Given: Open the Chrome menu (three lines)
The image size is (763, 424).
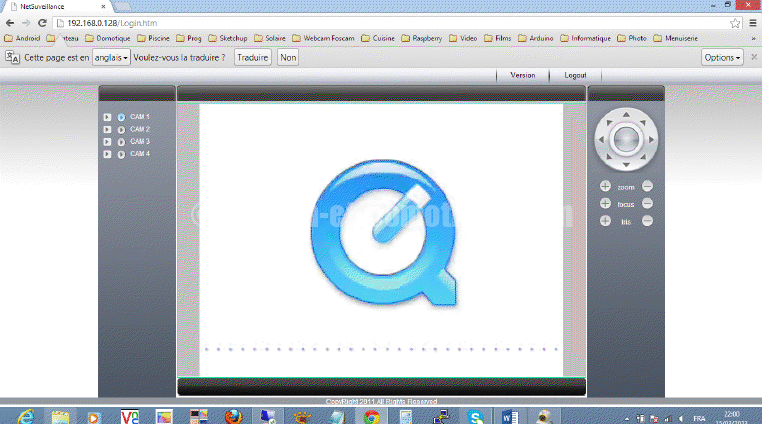Looking at the screenshot, I should (x=753, y=23).
